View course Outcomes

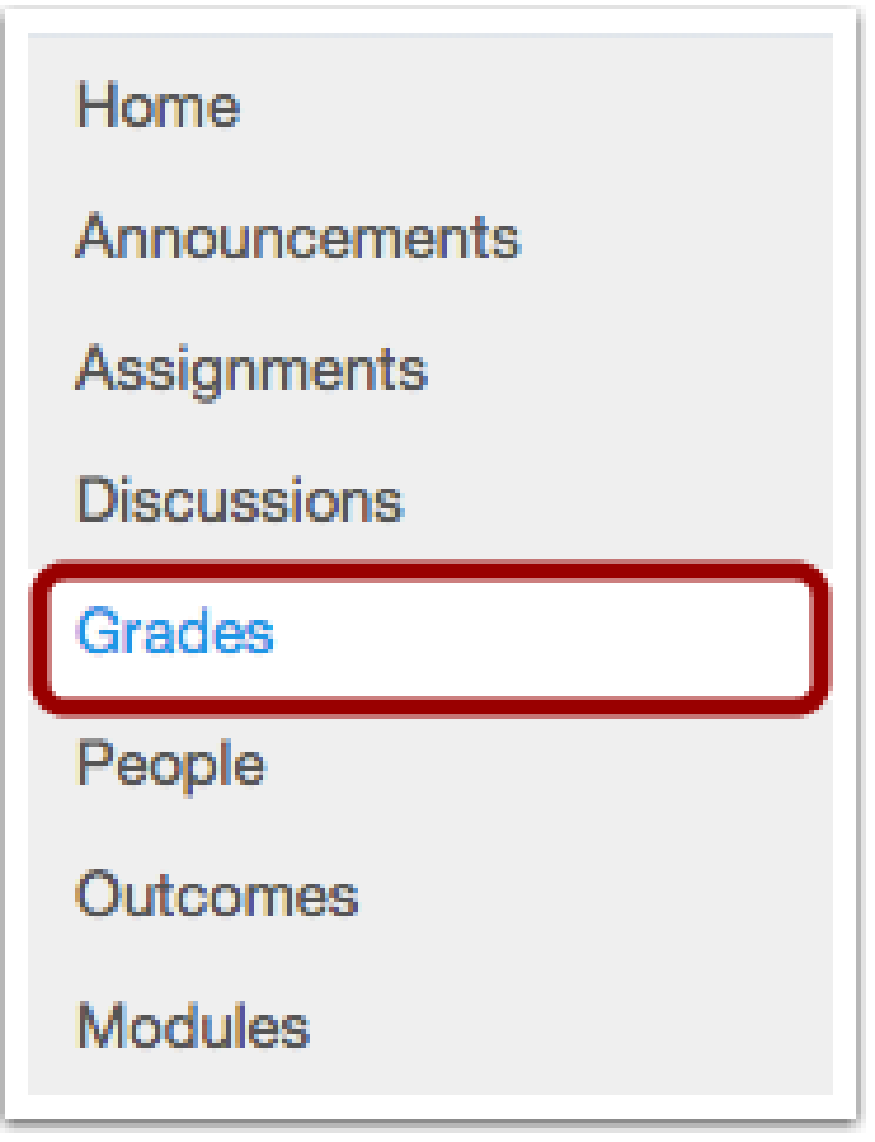pos(217,895)
